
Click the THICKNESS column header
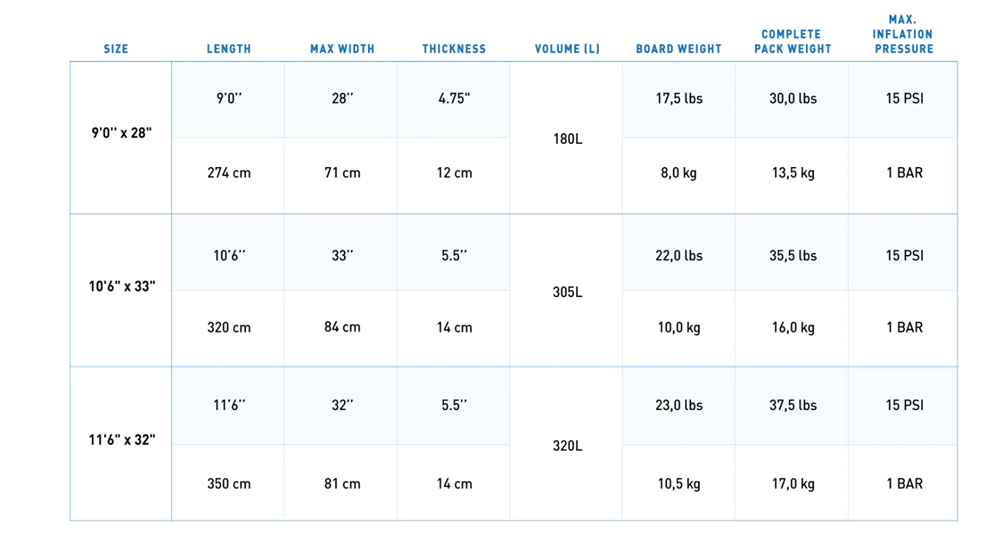click(454, 49)
